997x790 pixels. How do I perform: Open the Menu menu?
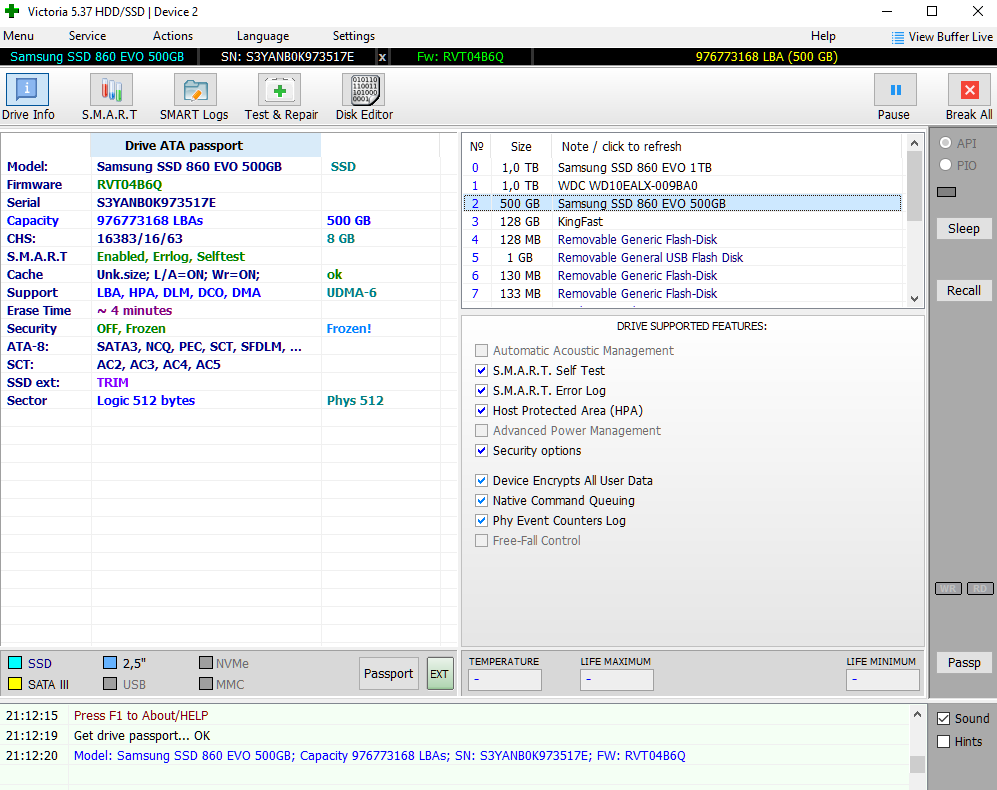(x=18, y=36)
